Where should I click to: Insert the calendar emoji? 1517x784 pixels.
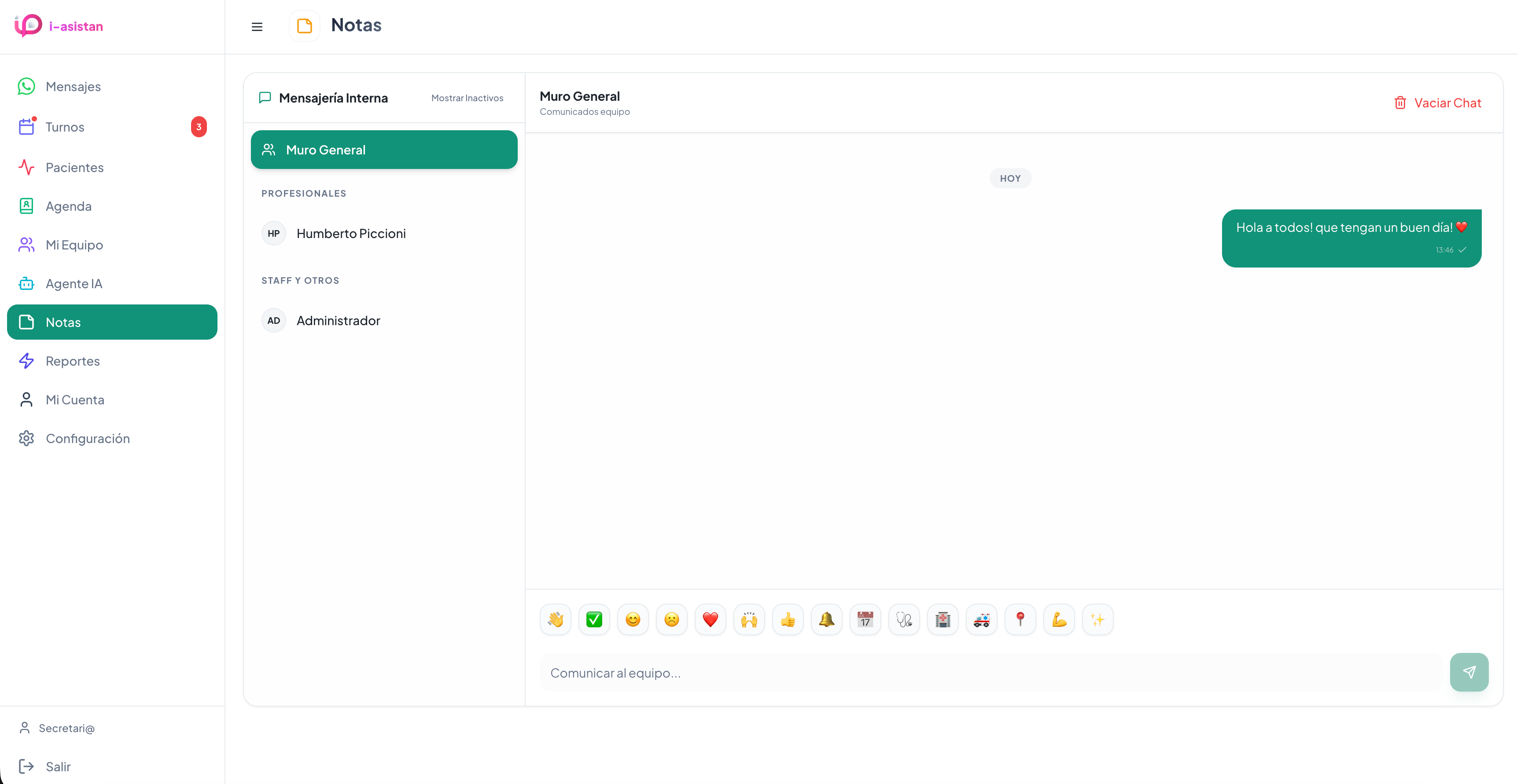[865, 620]
